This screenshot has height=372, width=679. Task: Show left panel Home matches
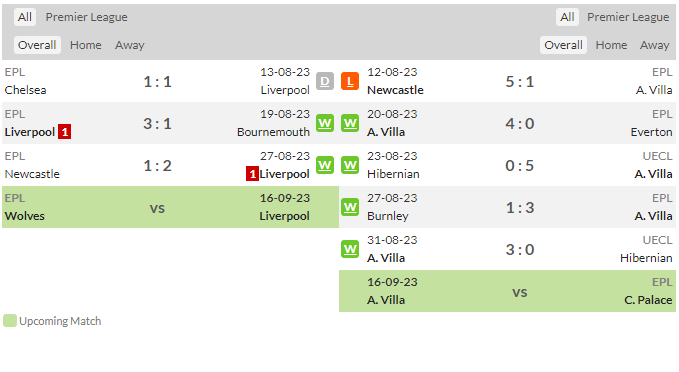(86, 45)
